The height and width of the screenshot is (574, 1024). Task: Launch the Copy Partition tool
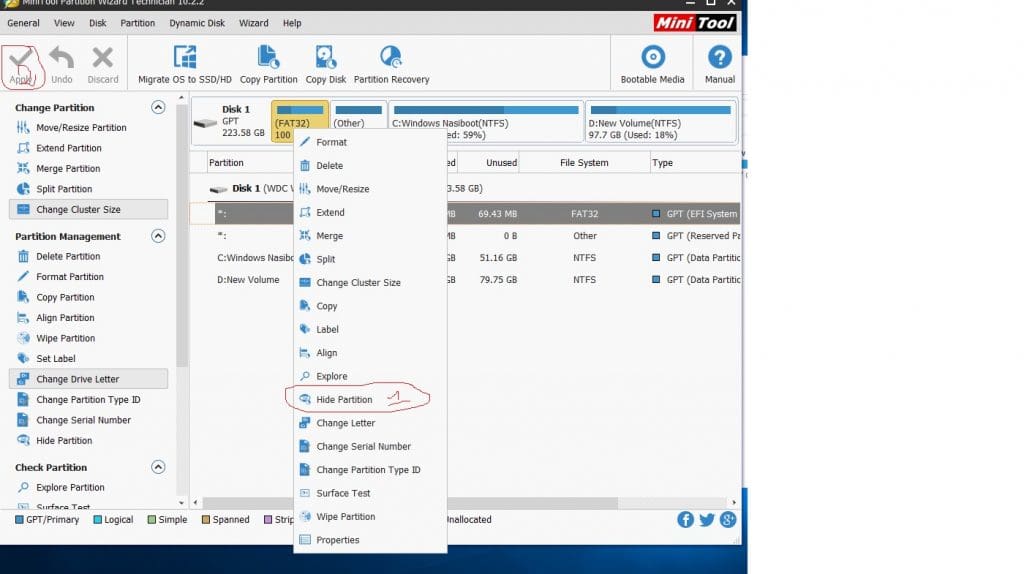tap(268, 58)
